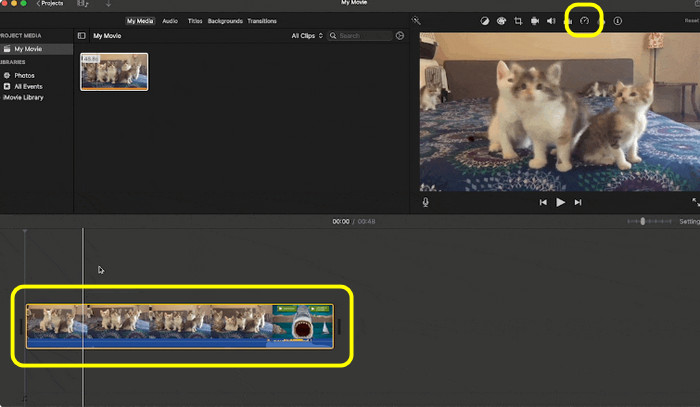Click the search magnifier icon
This screenshot has height=407, width=700.
333,36
